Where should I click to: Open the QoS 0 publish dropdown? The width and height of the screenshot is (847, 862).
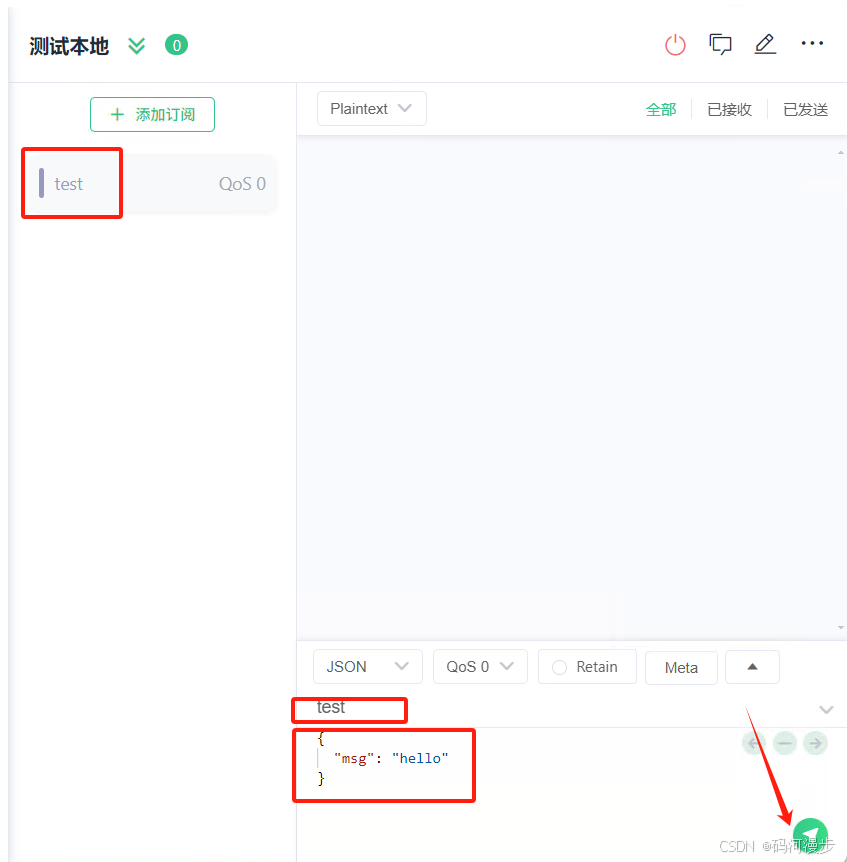pos(480,667)
